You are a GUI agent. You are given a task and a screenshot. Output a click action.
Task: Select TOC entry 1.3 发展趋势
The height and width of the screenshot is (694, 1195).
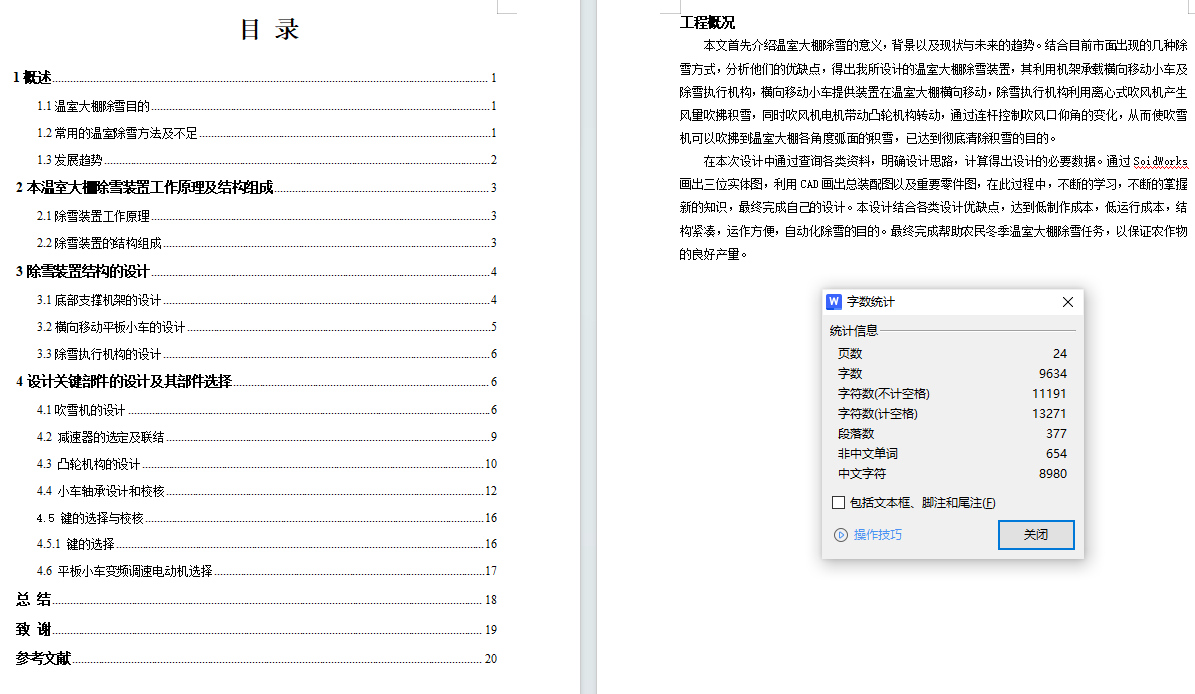pyautogui.click(x=70, y=160)
